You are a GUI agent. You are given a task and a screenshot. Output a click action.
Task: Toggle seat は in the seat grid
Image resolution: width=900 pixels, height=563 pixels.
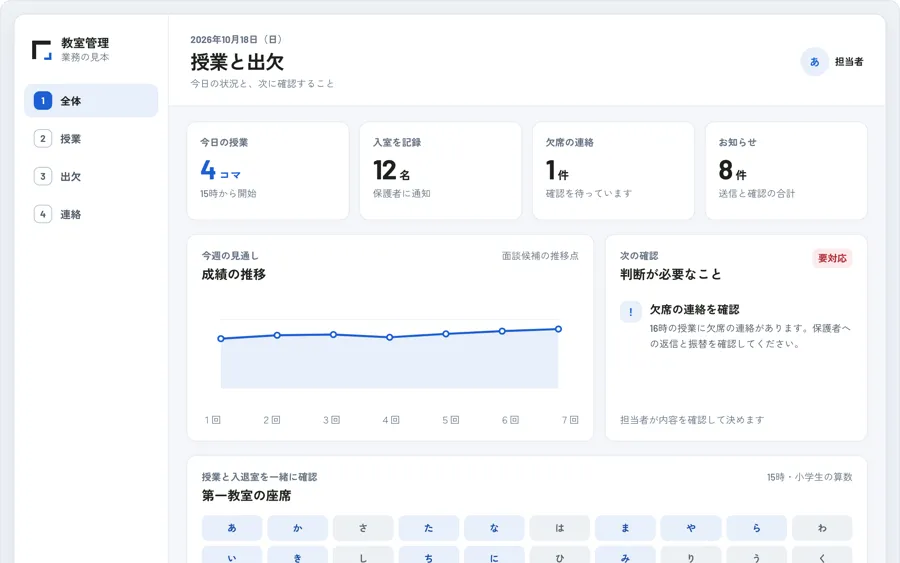560,528
